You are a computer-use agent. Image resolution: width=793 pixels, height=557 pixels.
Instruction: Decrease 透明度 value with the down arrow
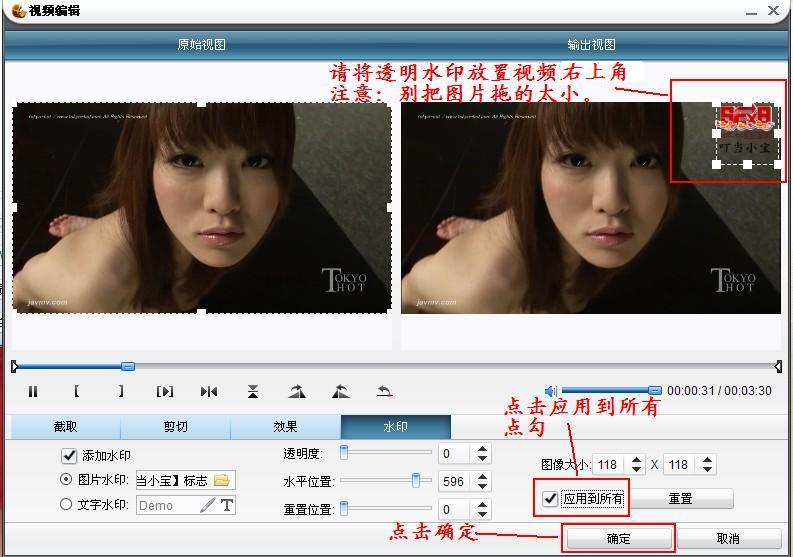(482, 458)
